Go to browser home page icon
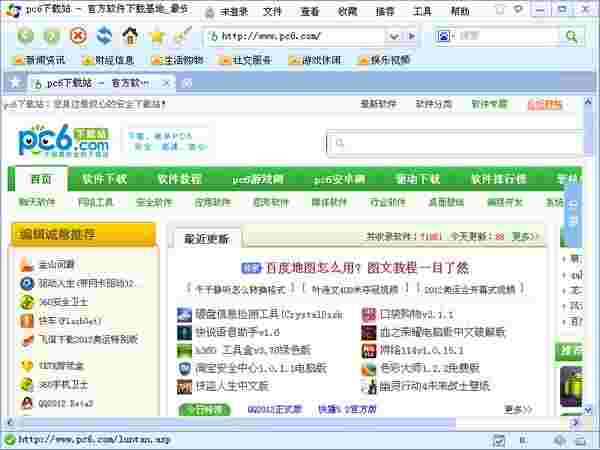This screenshot has width=600, height=450. point(130,36)
